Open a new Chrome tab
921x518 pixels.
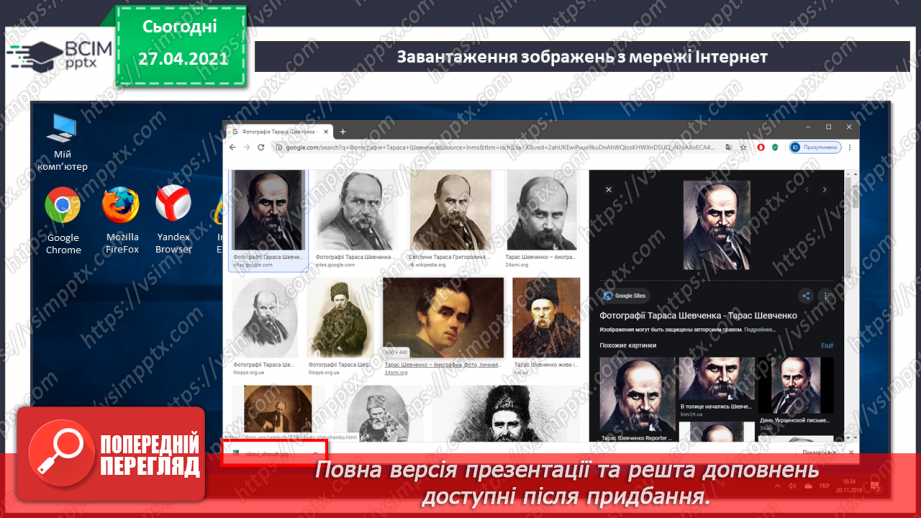tap(343, 132)
